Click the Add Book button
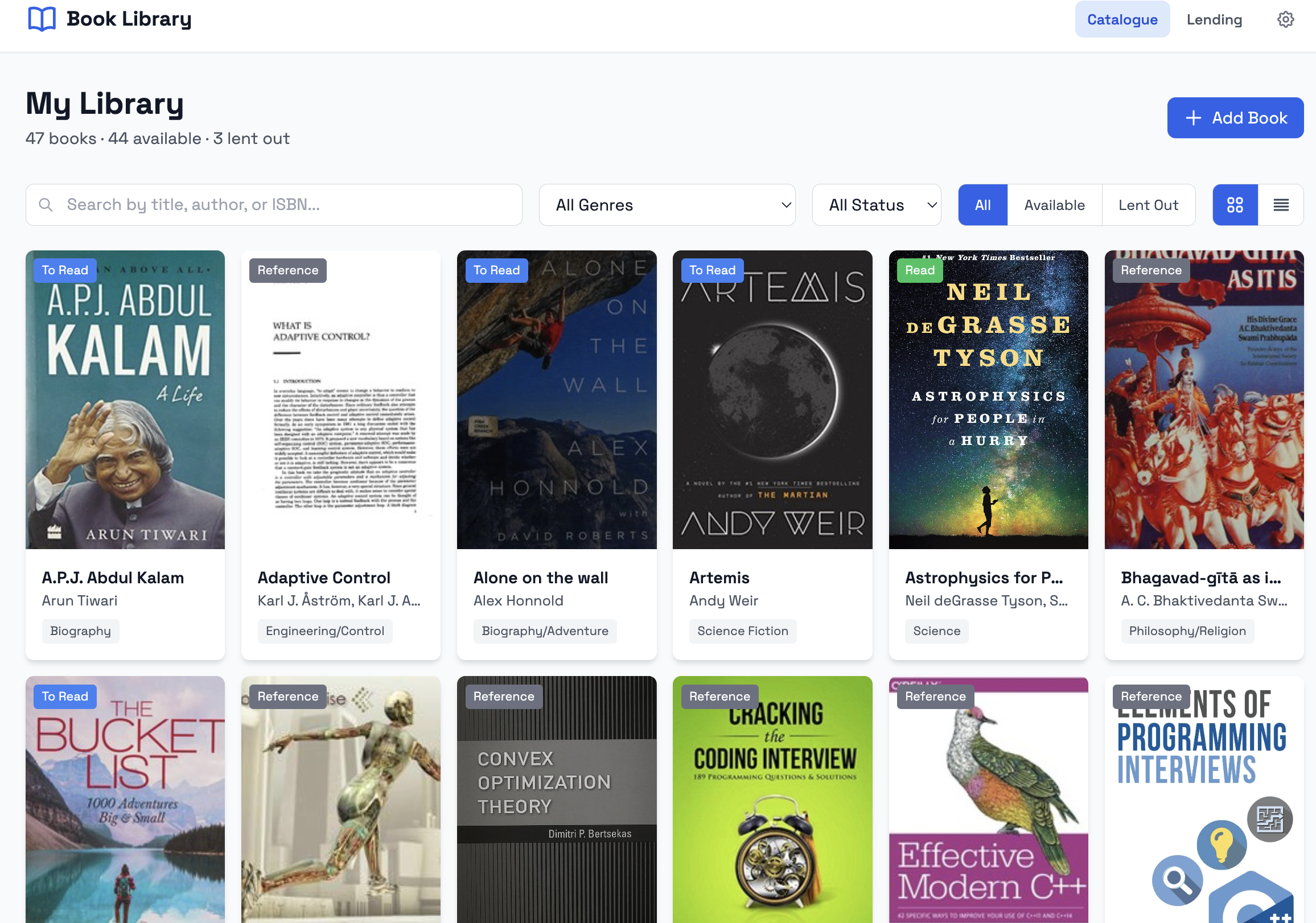 coord(1236,117)
